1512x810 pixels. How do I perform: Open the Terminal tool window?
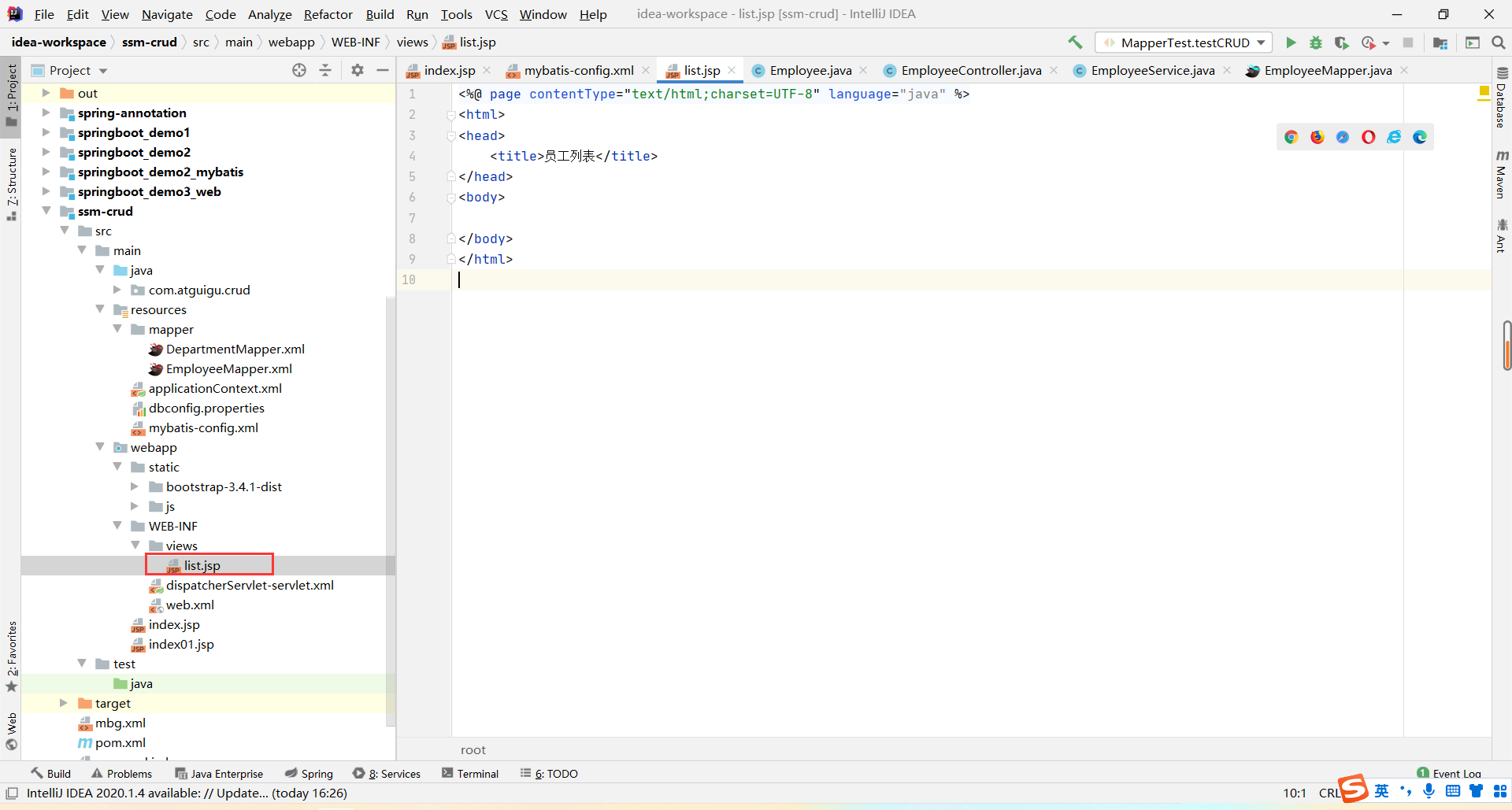[470, 773]
